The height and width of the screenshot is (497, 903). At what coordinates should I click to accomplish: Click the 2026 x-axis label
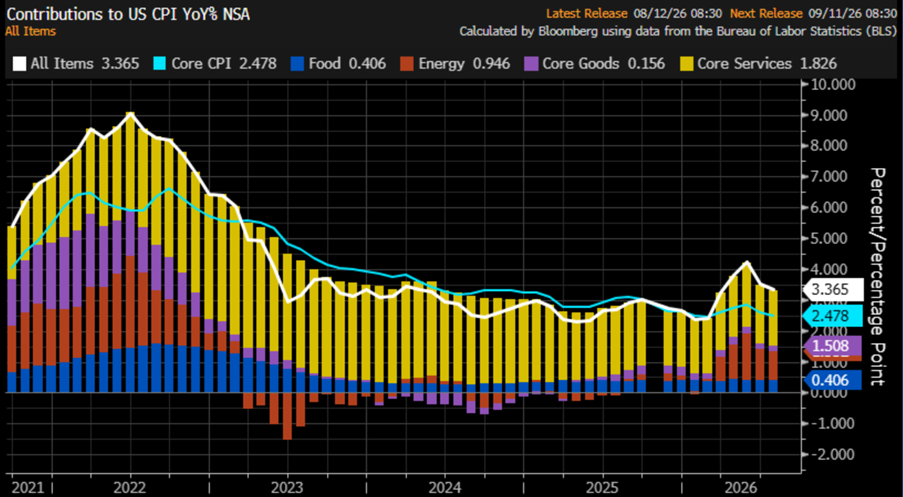coord(741,488)
